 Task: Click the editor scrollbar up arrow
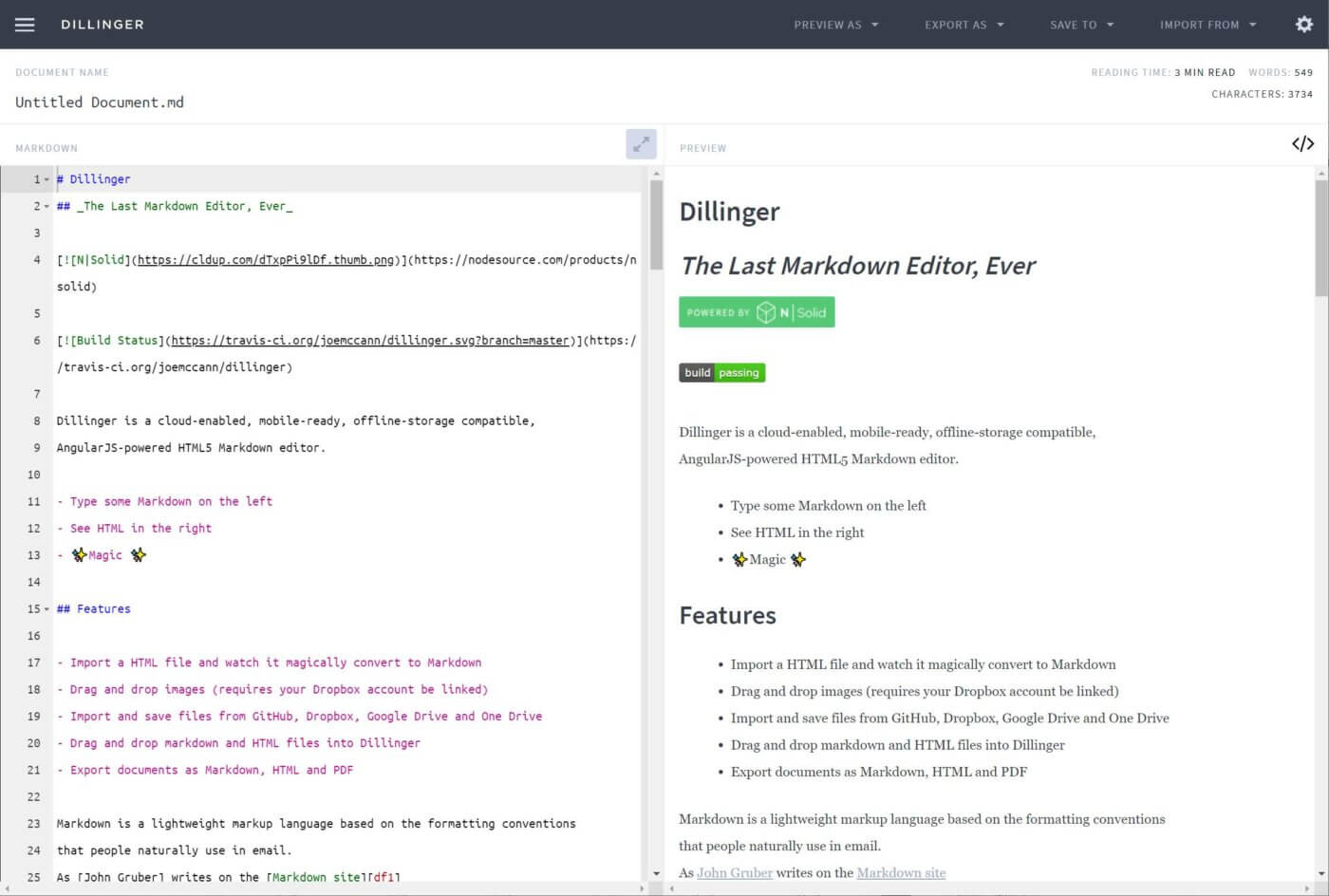tap(656, 174)
